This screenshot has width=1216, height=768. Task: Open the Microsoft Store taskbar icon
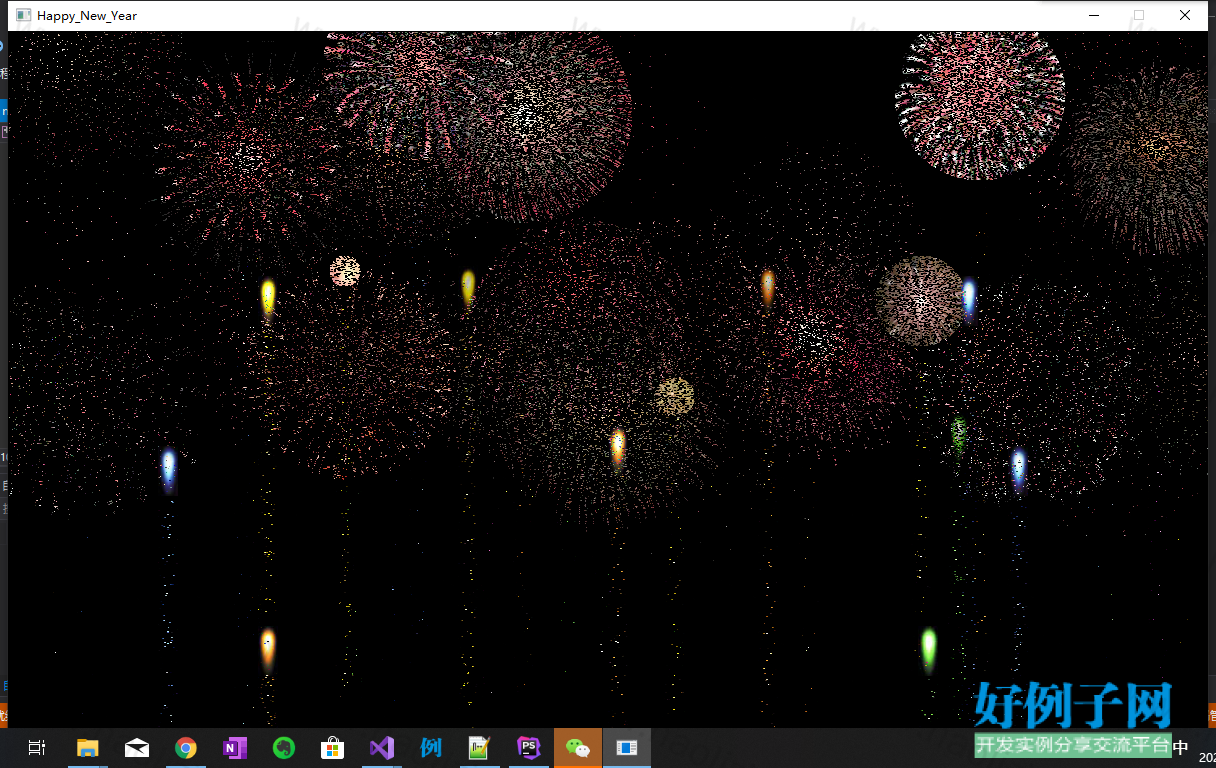pyautogui.click(x=332, y=748)
